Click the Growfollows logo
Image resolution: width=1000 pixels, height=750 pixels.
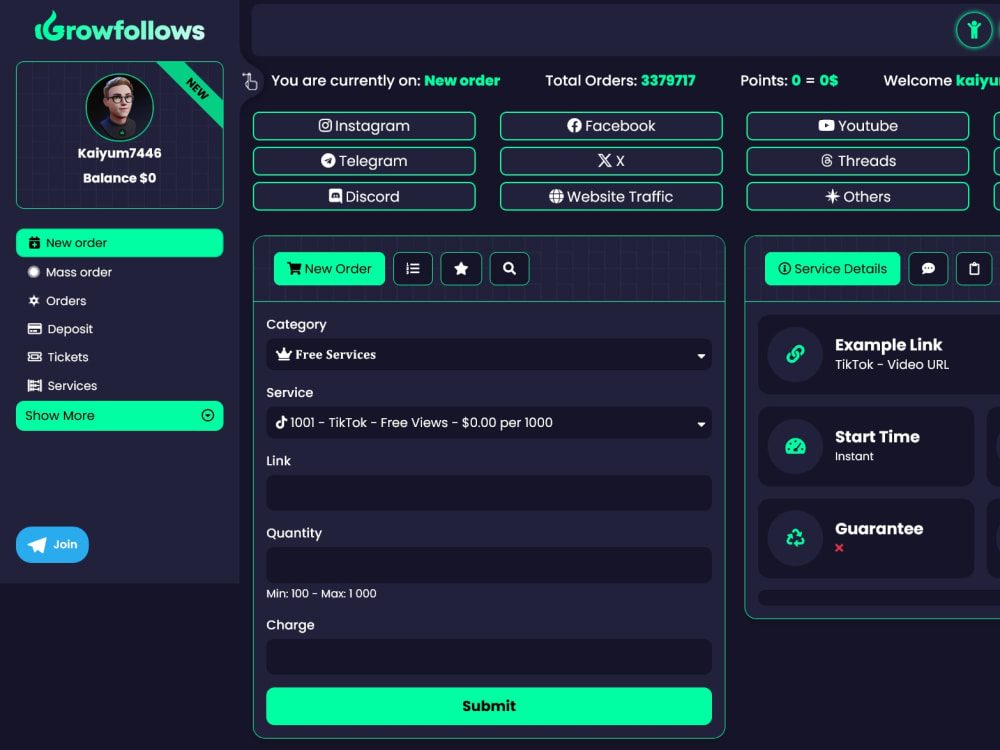click(x=120, y=27)
